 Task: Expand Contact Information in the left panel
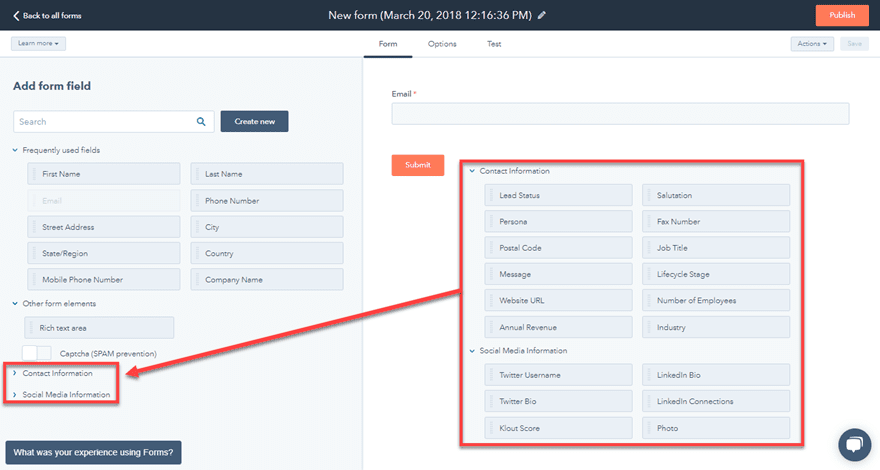pos(15,373)
